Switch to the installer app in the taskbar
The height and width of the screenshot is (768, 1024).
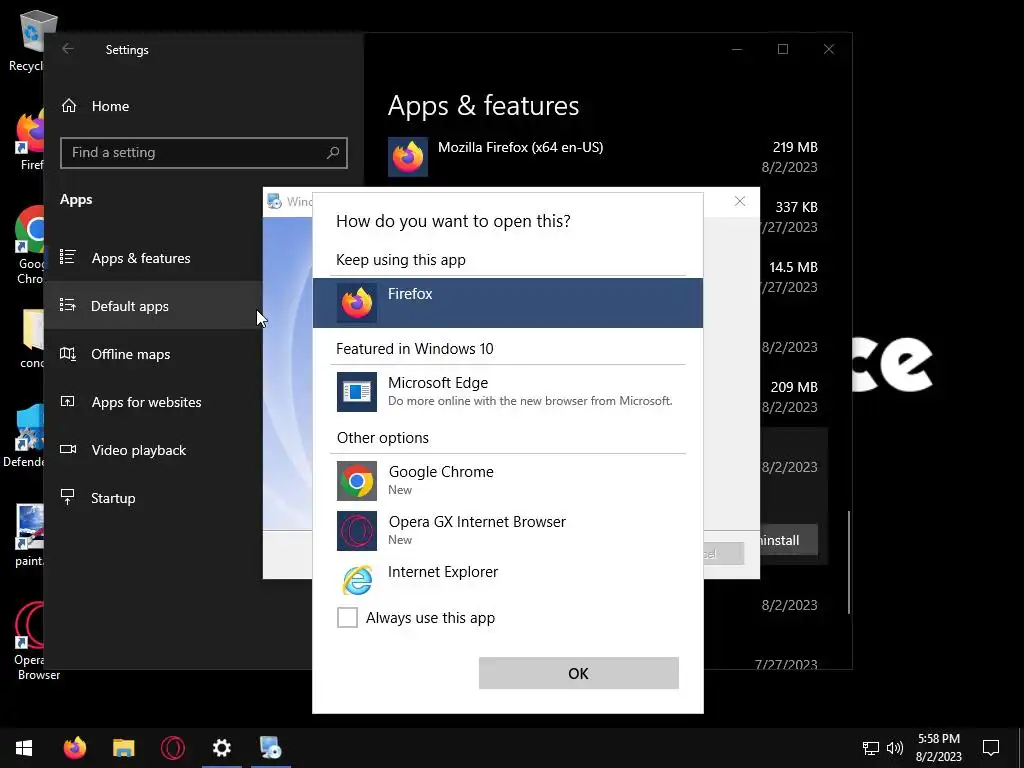pyautogui.click(x=270, y=748)
